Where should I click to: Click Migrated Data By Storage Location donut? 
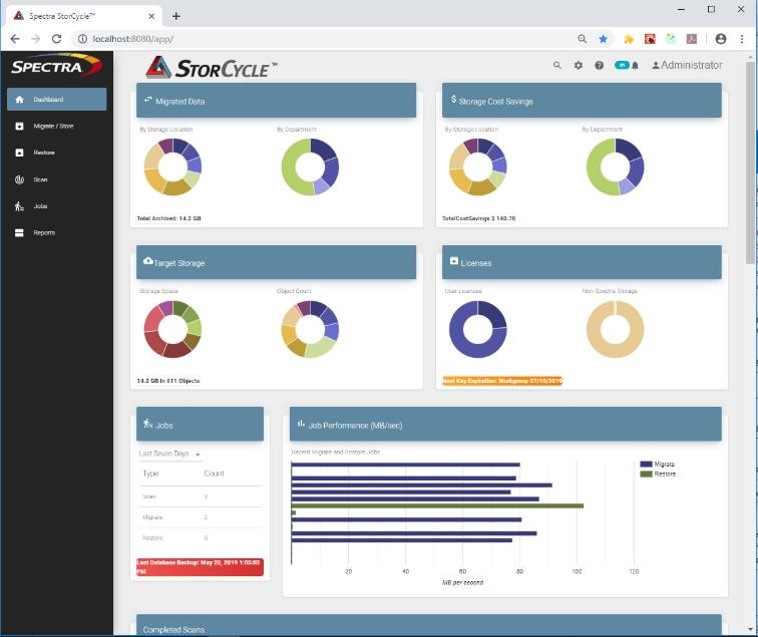[173, 167]
